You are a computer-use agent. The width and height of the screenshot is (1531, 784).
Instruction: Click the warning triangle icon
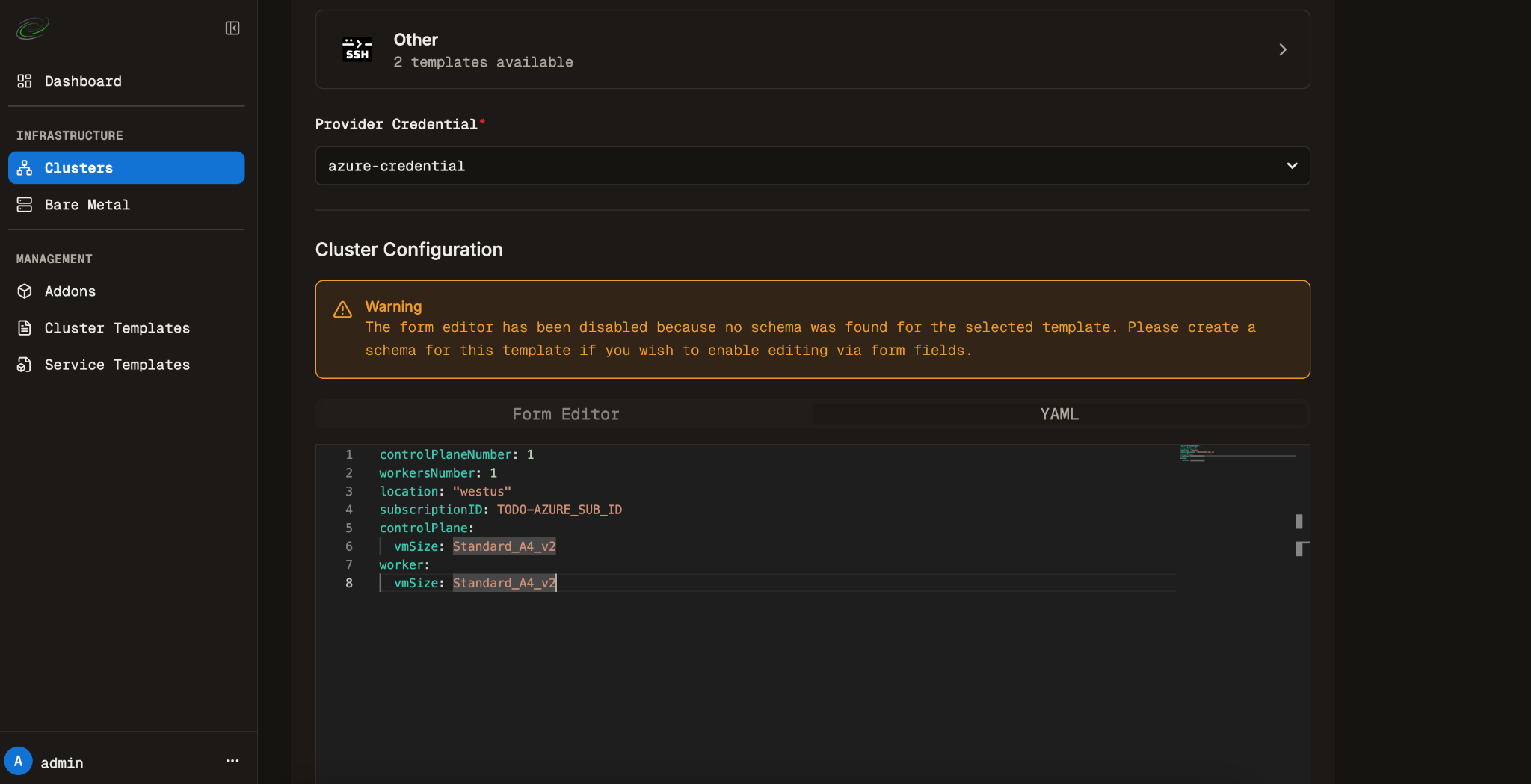342,309
